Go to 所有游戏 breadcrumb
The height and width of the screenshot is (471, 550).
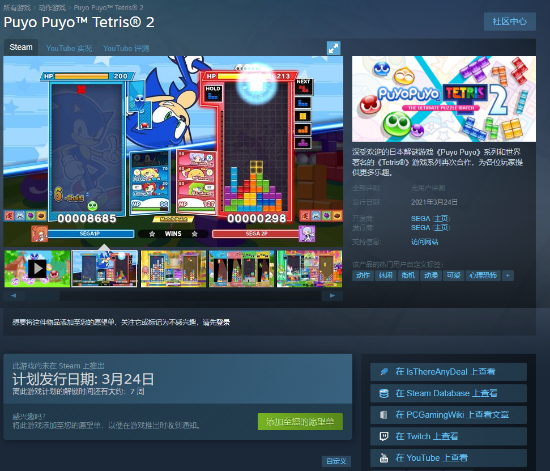point(17,7)
